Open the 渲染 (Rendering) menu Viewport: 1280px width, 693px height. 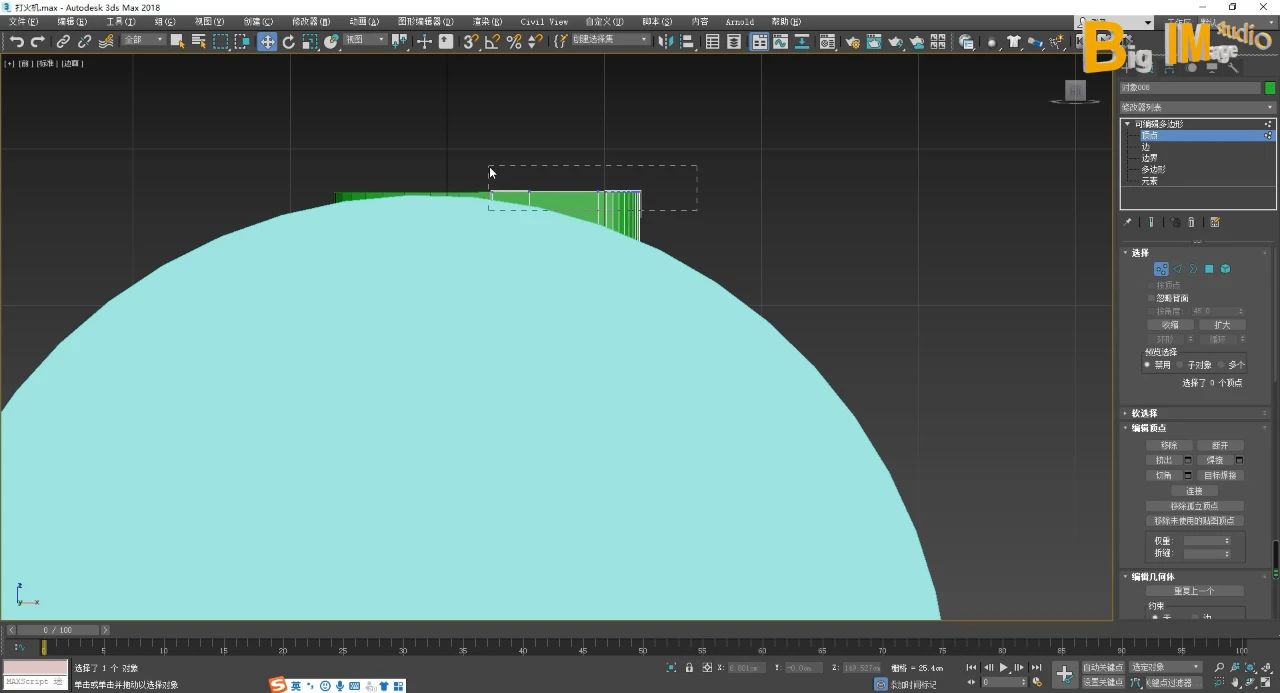[x=487, y=21]
